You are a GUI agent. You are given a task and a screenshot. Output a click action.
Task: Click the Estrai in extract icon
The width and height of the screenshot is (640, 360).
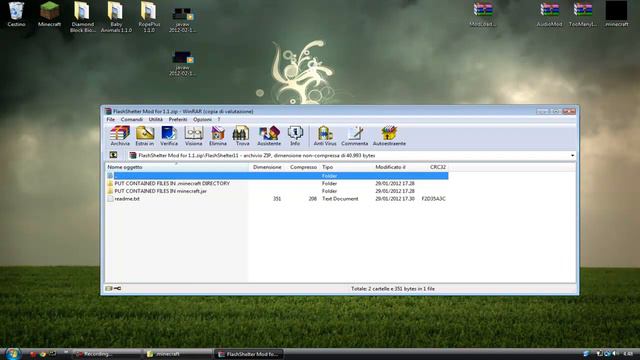coord(145,136)
